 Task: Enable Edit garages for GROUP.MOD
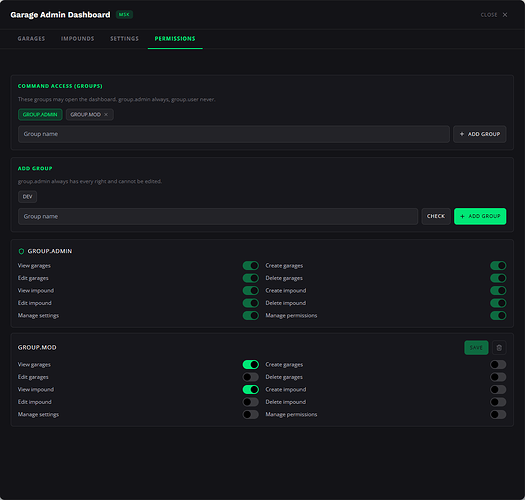point(251,377)
